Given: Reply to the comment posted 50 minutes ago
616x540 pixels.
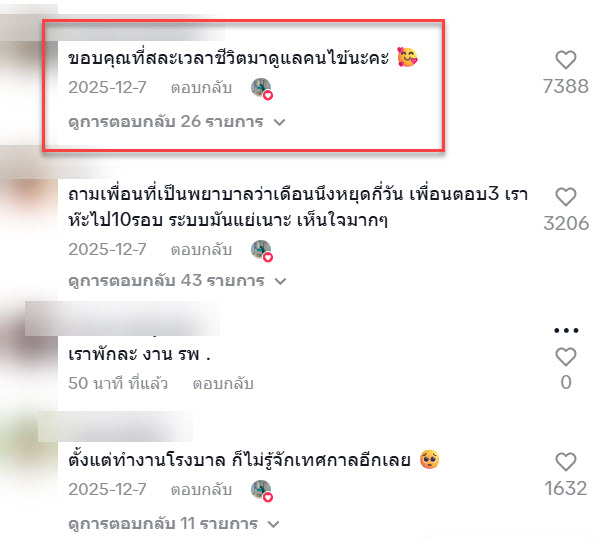Looking at the screenshot, I should coord(224,383).
